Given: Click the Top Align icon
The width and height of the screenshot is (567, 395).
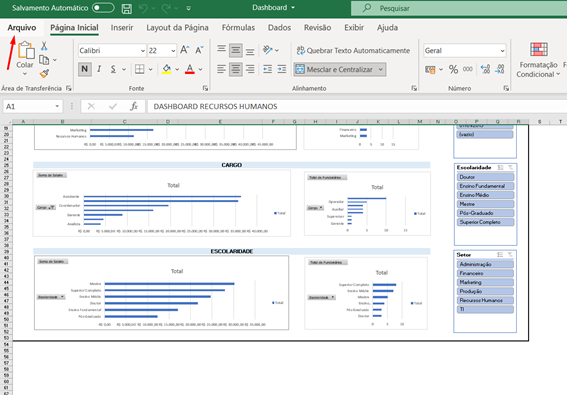Looking at the screenshot, I should pyautogui.click(x=221, y=50).
